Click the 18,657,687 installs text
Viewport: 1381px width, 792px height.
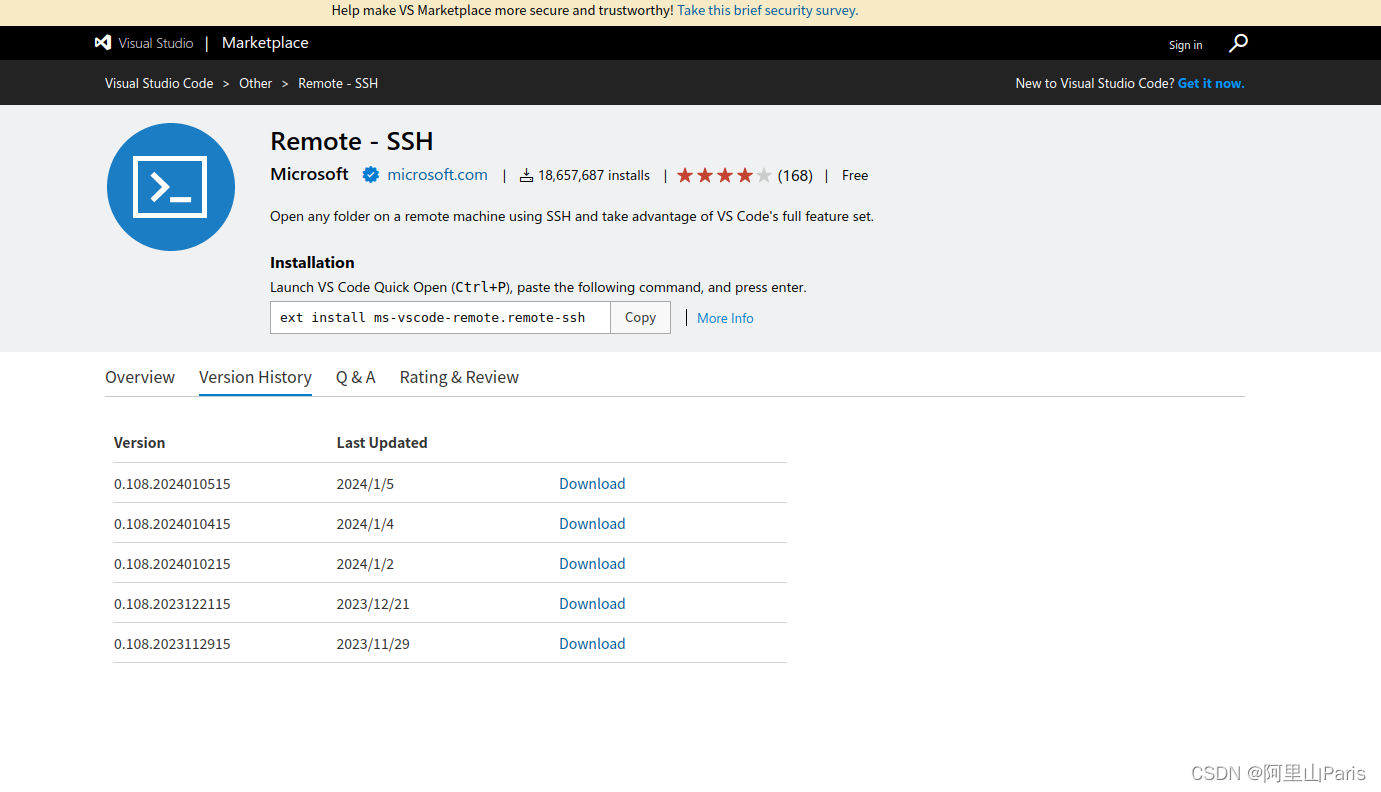coord(594,175)
